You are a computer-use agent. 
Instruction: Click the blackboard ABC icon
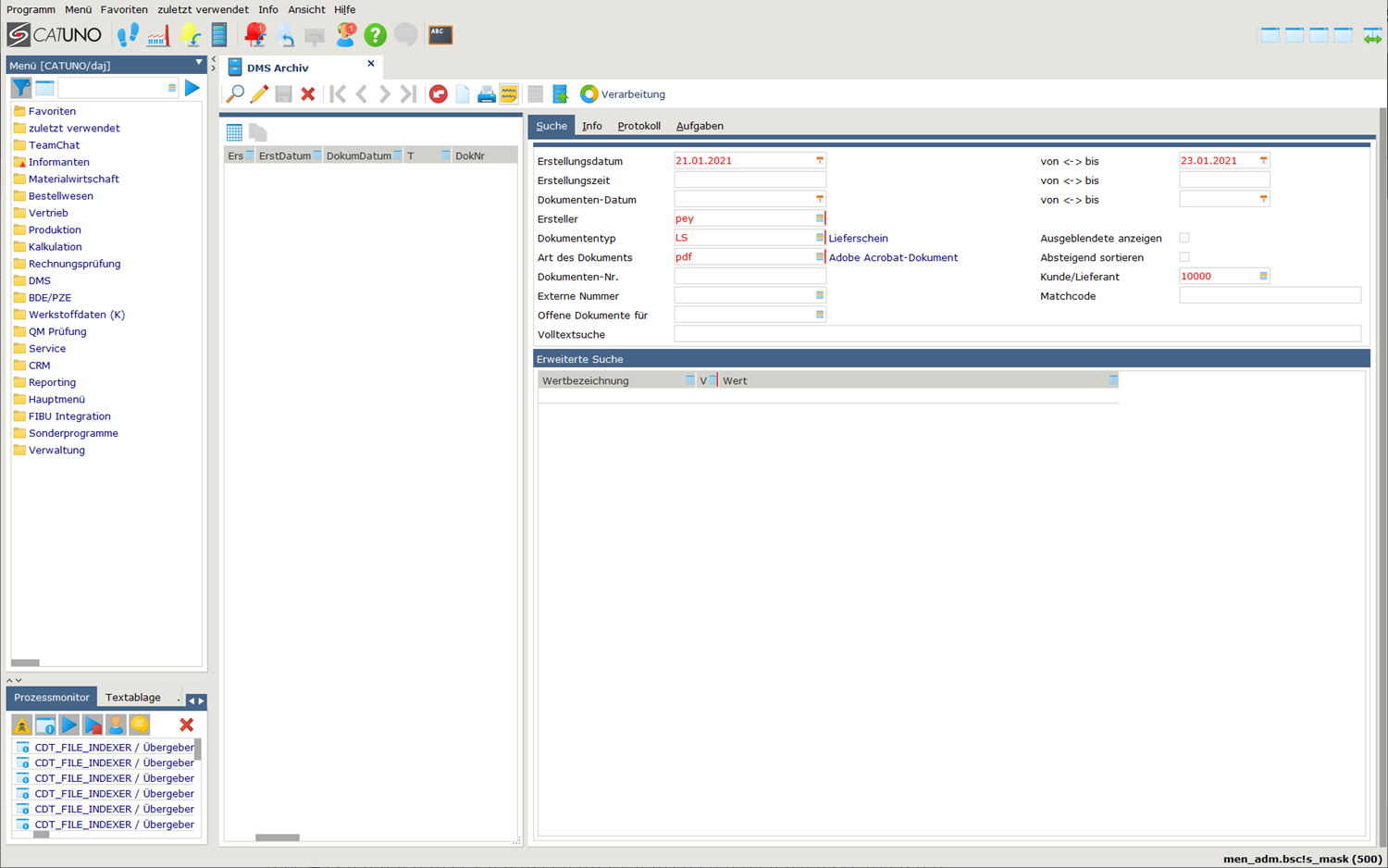[440, 35]
